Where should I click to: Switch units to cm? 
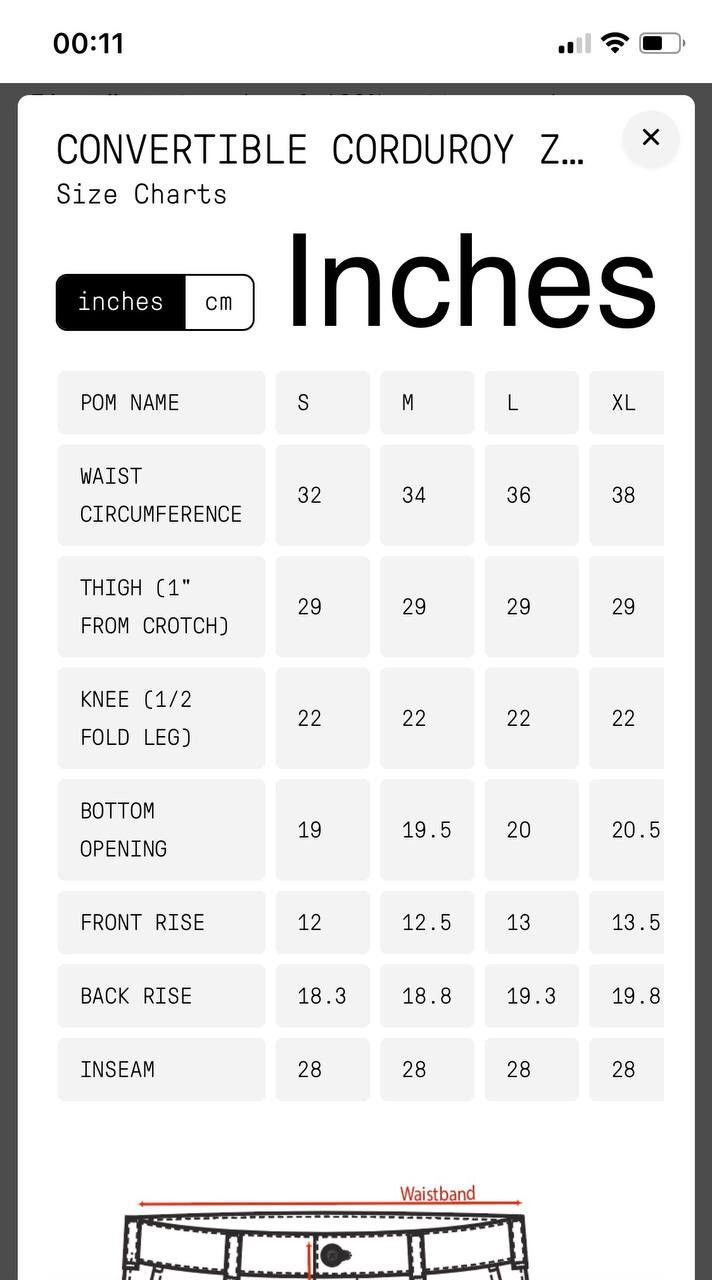(x=219, y=302)
